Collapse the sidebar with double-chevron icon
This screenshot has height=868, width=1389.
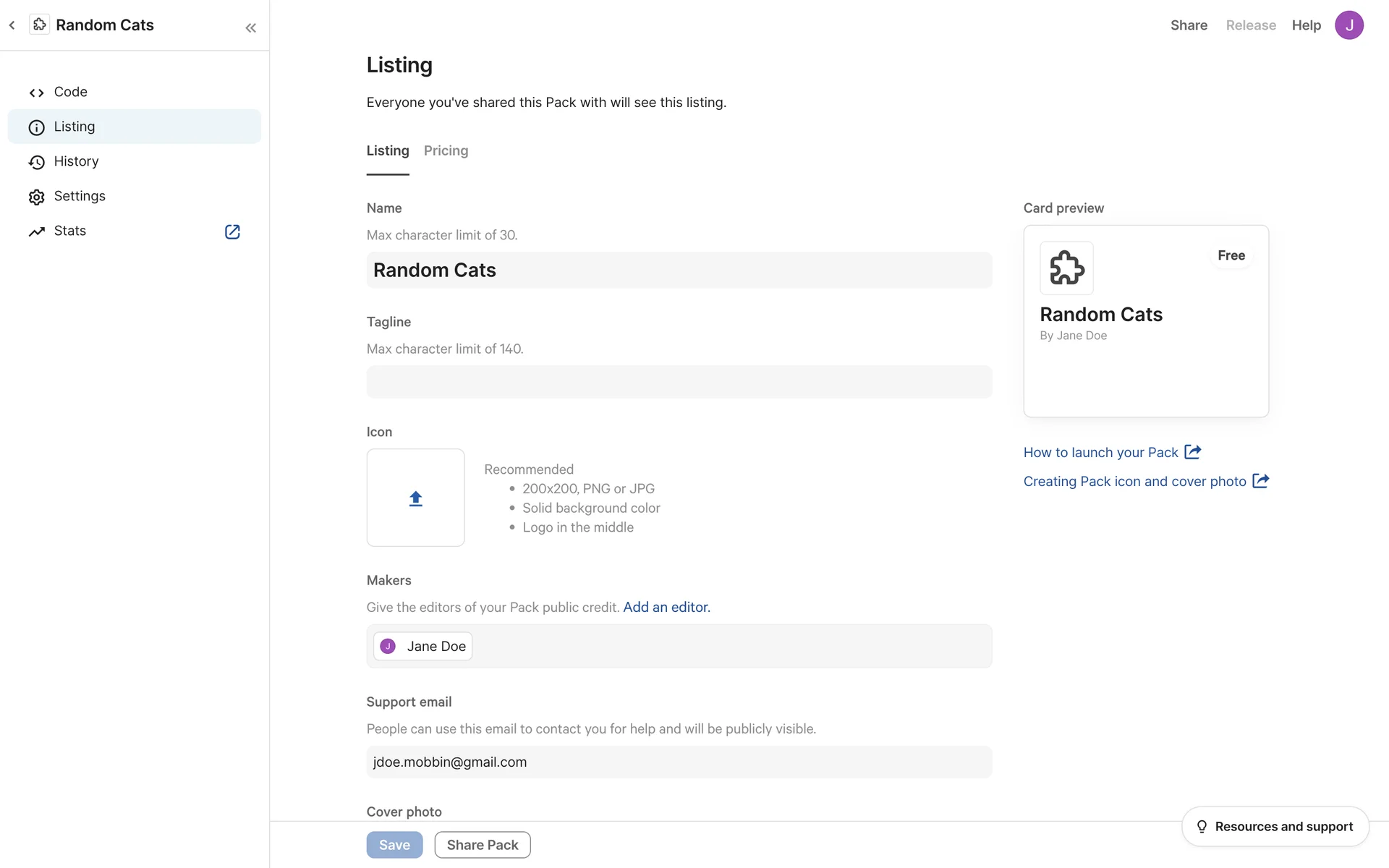250,27
